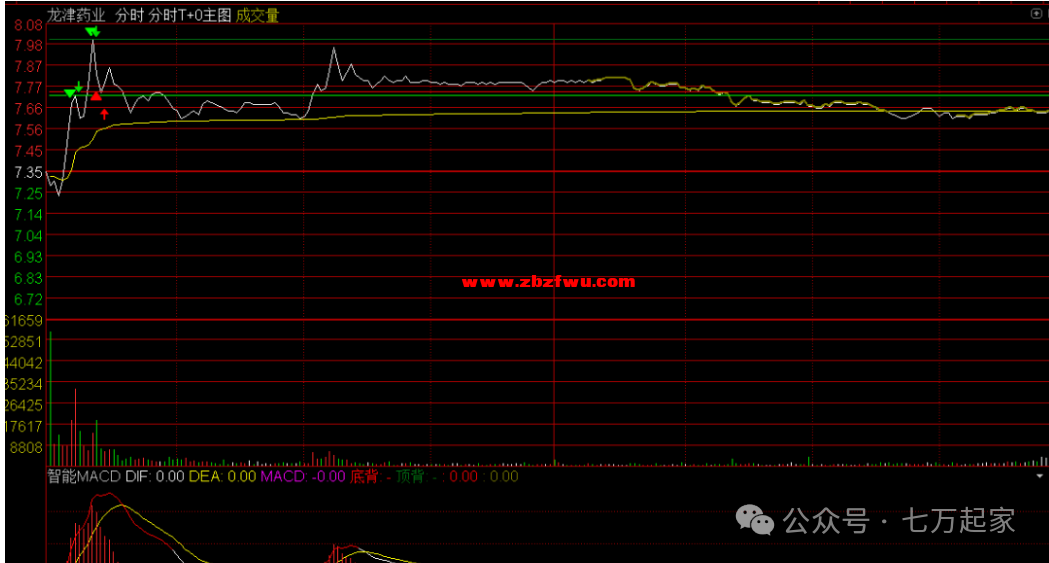The image size is (1049, 563).
Task: Click the green down triangle near the 7.77 line
Action: click(x=70, y=93)
